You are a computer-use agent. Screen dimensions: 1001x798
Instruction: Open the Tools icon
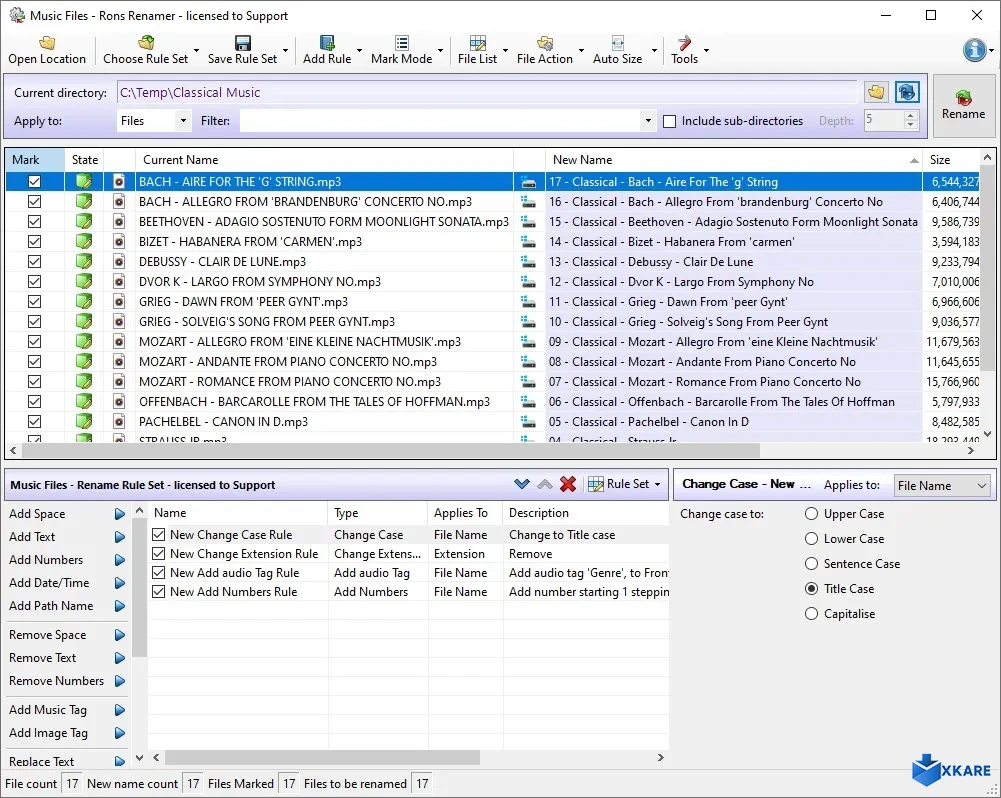coord(684,43)
